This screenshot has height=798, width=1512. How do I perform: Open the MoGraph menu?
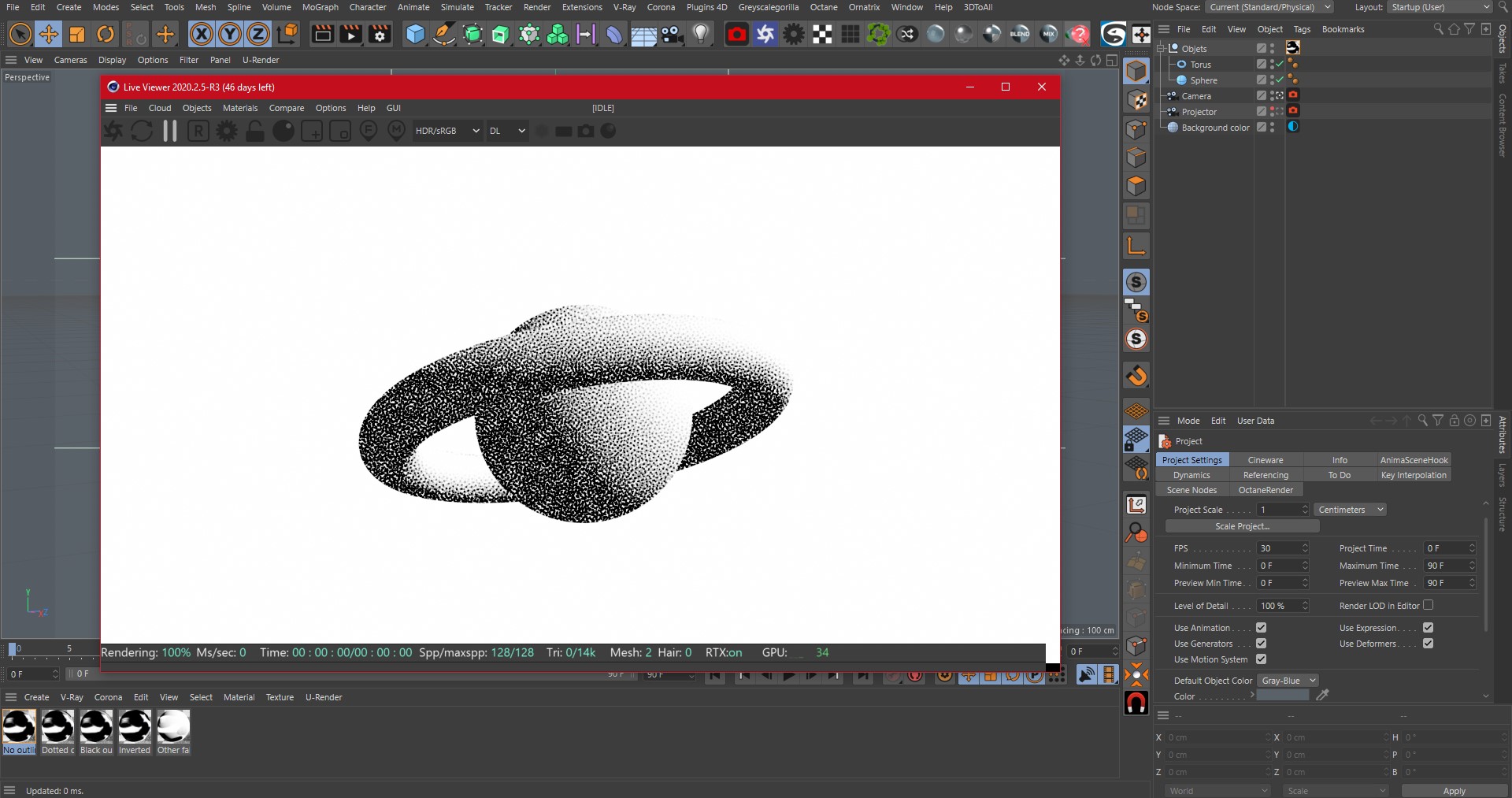tap(320, 7)
